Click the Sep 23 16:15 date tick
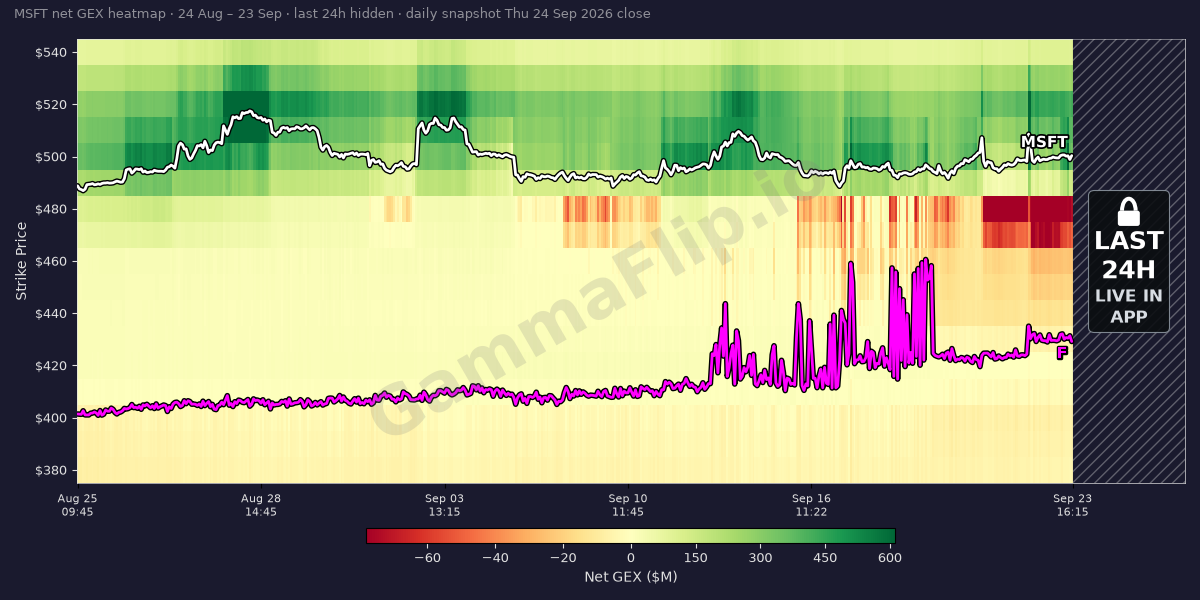The height and width of the screenshot is (600, 1200). click(1072, 505)
